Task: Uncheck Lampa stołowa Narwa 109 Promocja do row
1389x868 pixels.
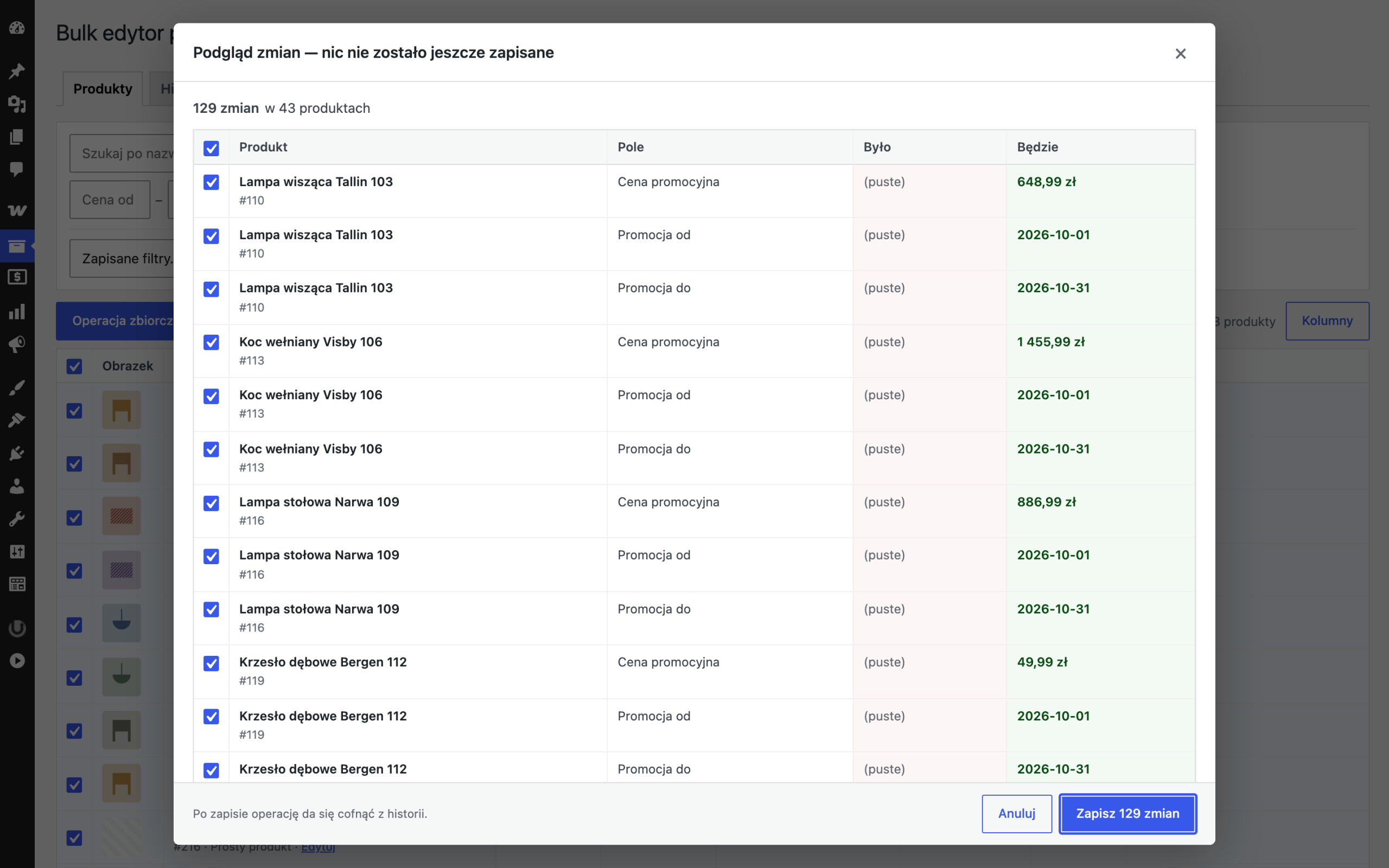Action: tap(211, 610)
